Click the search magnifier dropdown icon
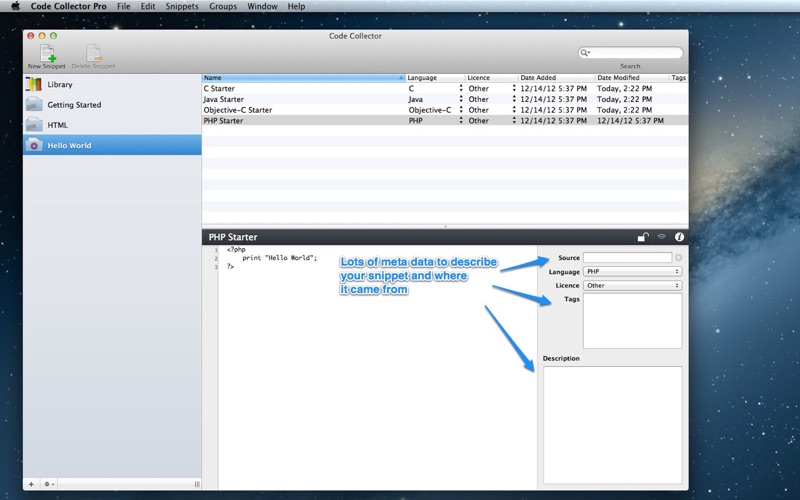The width and height of the screenshot is (800, 500). click(x=585, y=53)
